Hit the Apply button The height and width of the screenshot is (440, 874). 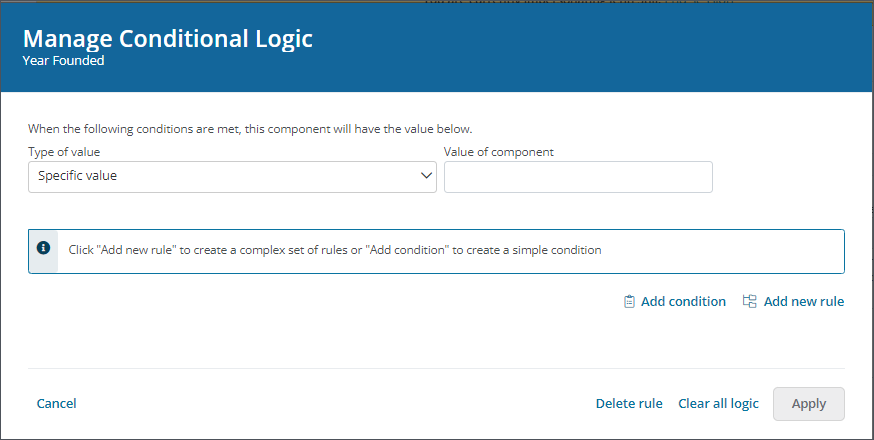coord(808,404)
